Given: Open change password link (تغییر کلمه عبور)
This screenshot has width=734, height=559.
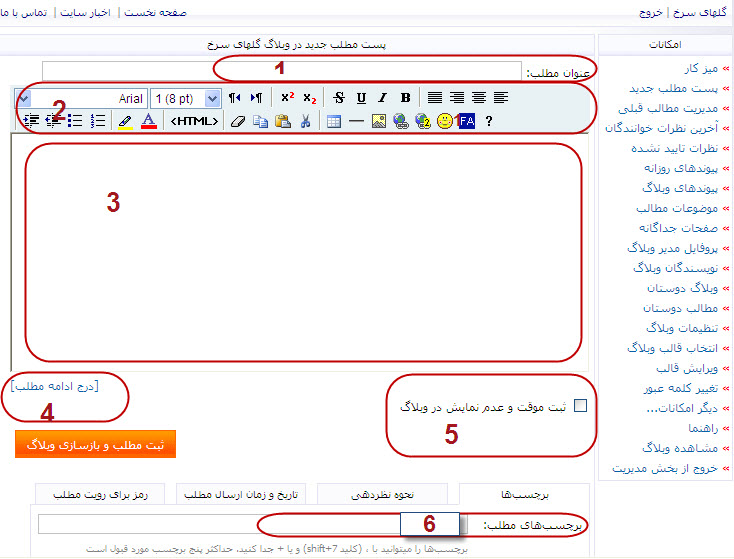Looking at the screenshot, I should (681, 388).
